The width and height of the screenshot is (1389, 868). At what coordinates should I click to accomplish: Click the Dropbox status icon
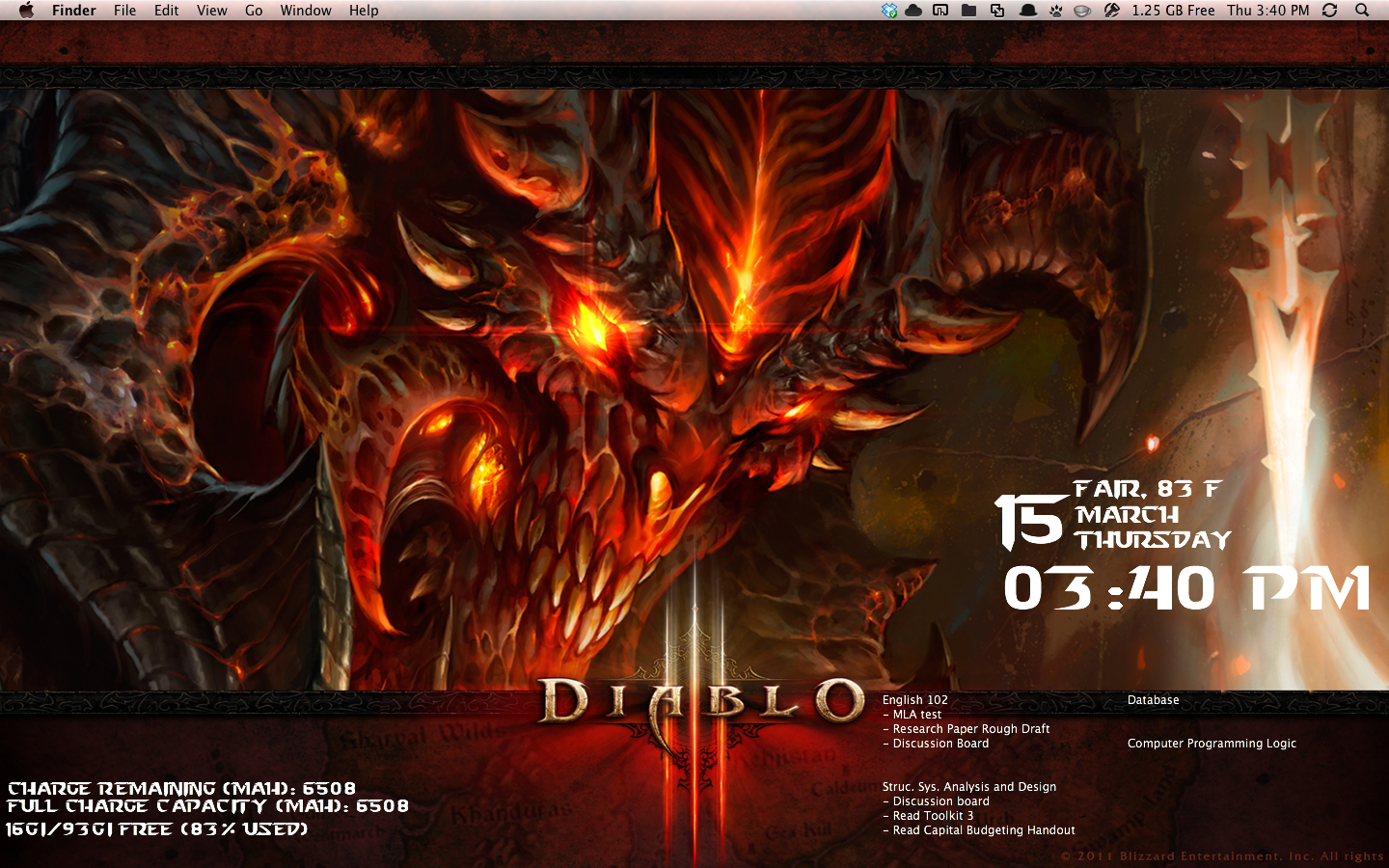tap(889, 11)
